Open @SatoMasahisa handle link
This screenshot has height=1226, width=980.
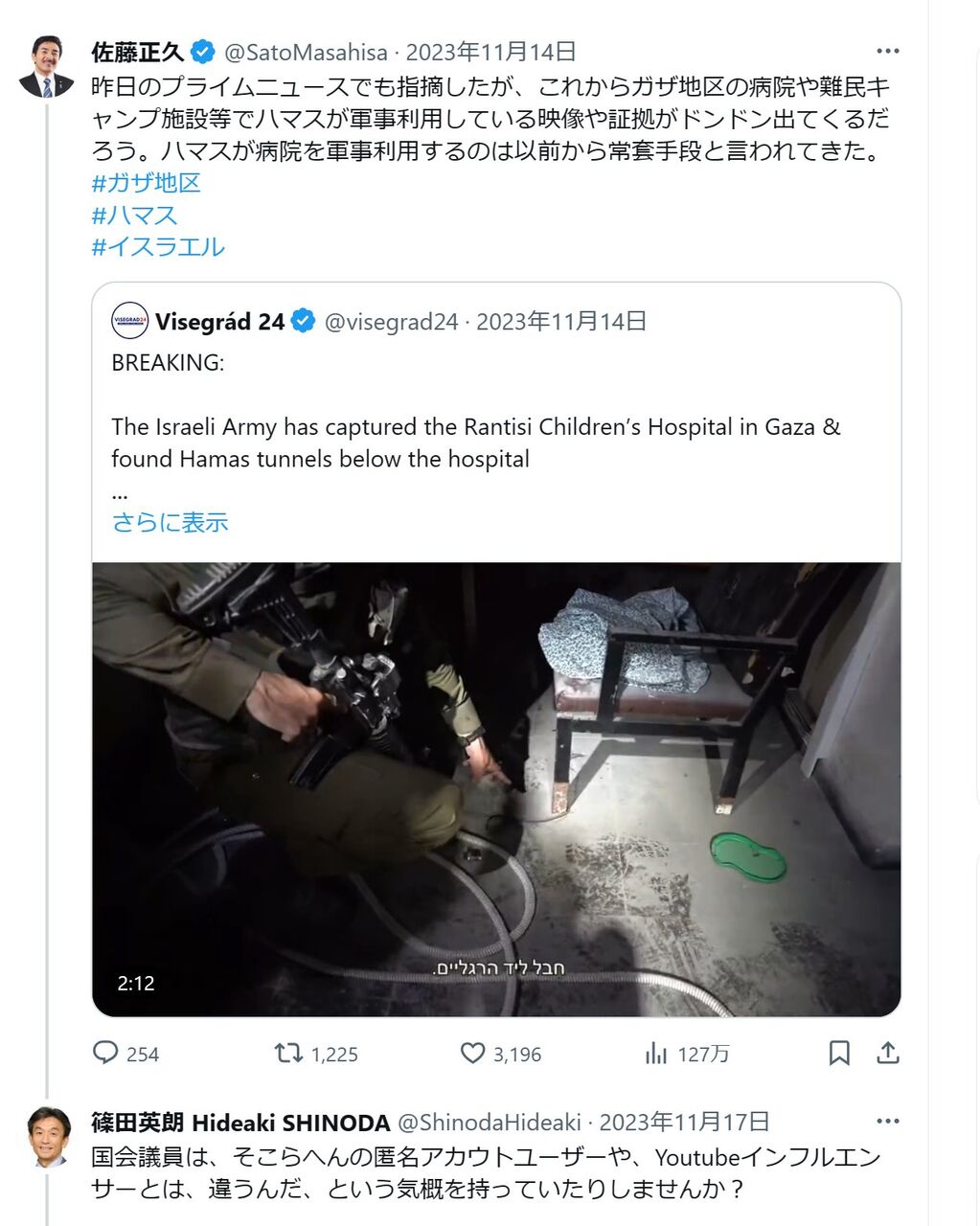[306, 52]
